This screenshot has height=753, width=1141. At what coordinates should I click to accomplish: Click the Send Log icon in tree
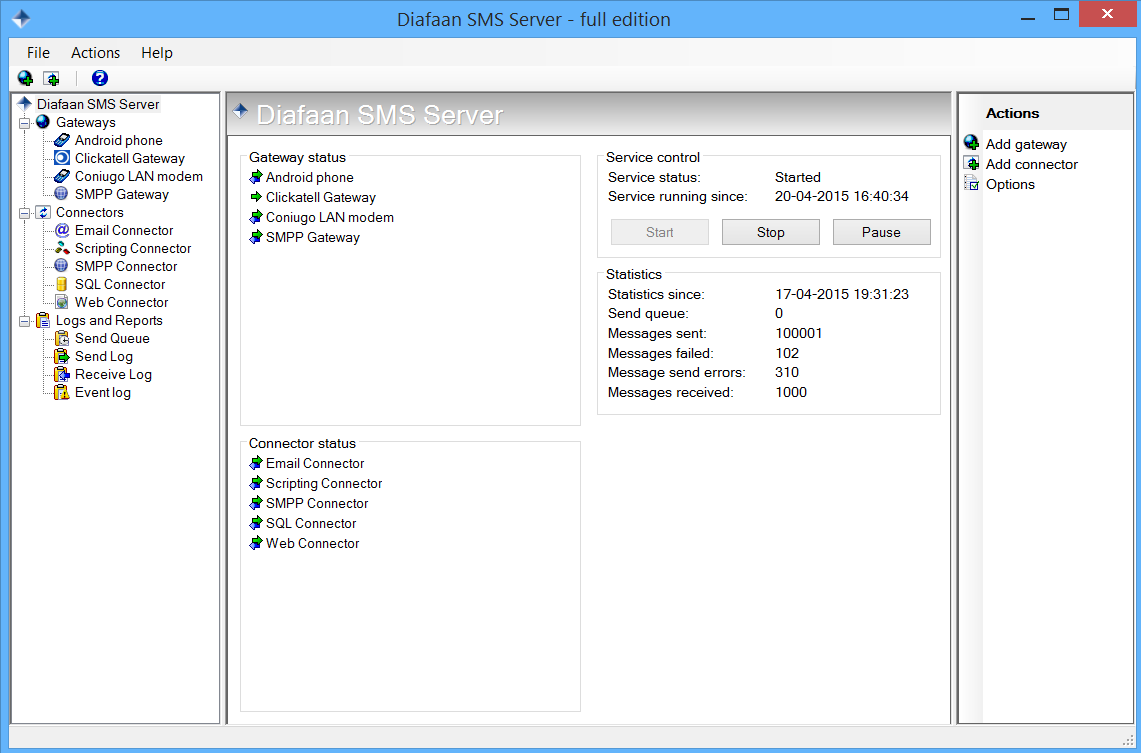tap(62, 356)
